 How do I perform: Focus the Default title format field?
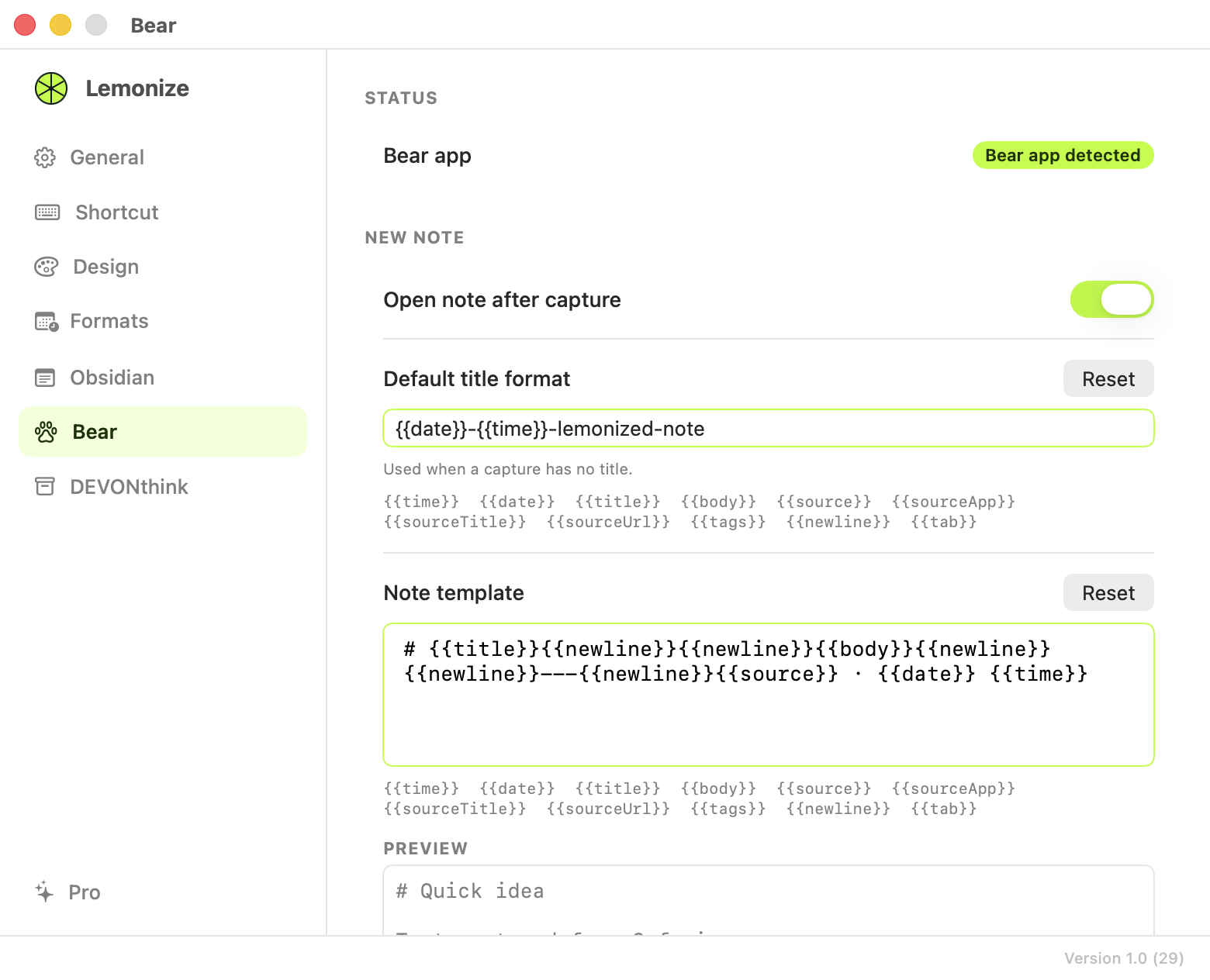(769, 429)
